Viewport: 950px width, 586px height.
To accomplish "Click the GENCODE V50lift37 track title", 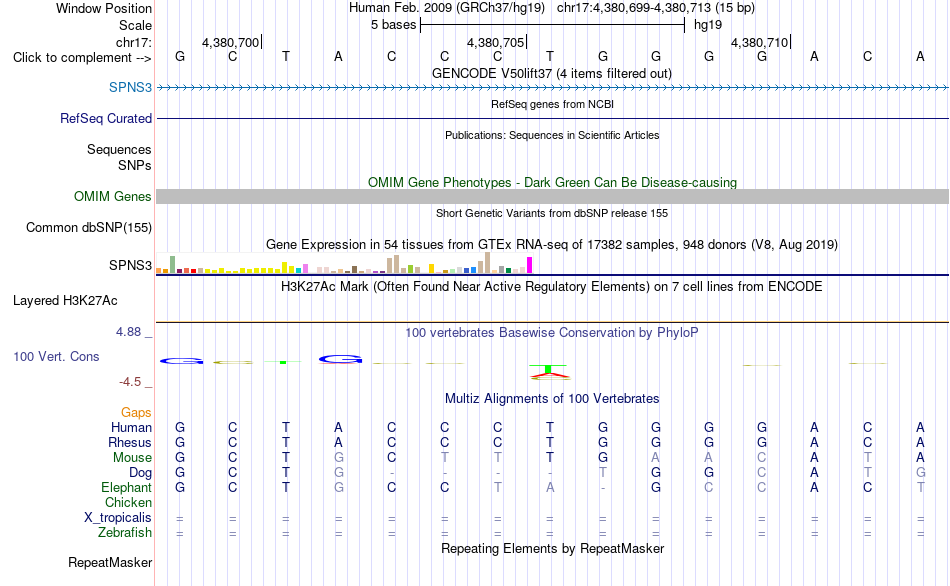I will coord(552,73).
